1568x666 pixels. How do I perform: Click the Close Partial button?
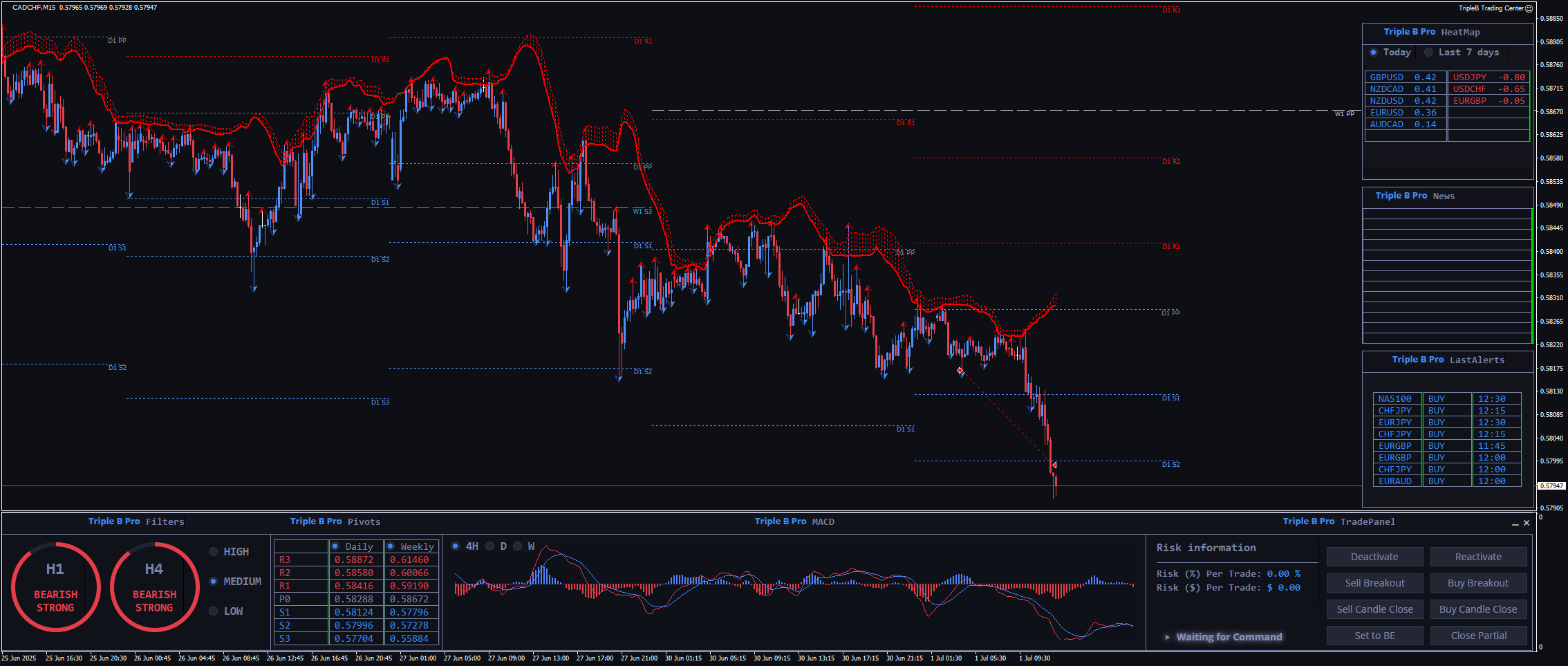[1478, 636]
